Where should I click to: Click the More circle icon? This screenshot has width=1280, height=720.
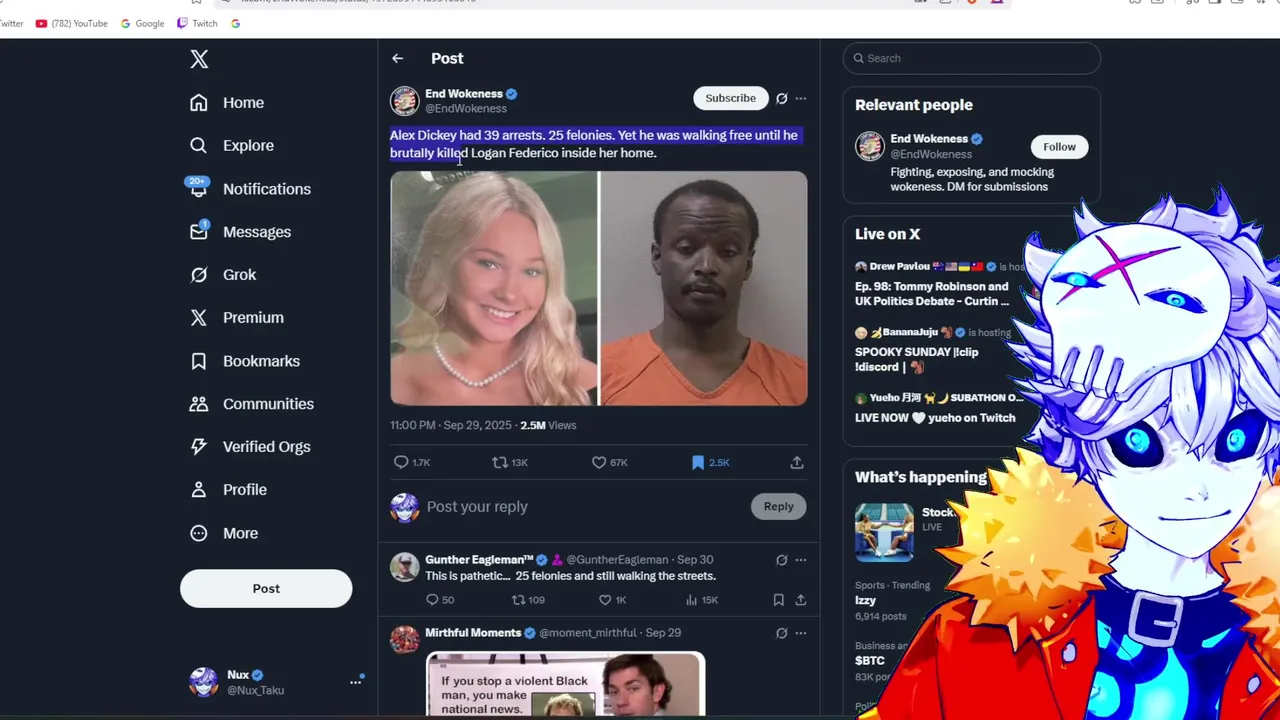[199, 533]
